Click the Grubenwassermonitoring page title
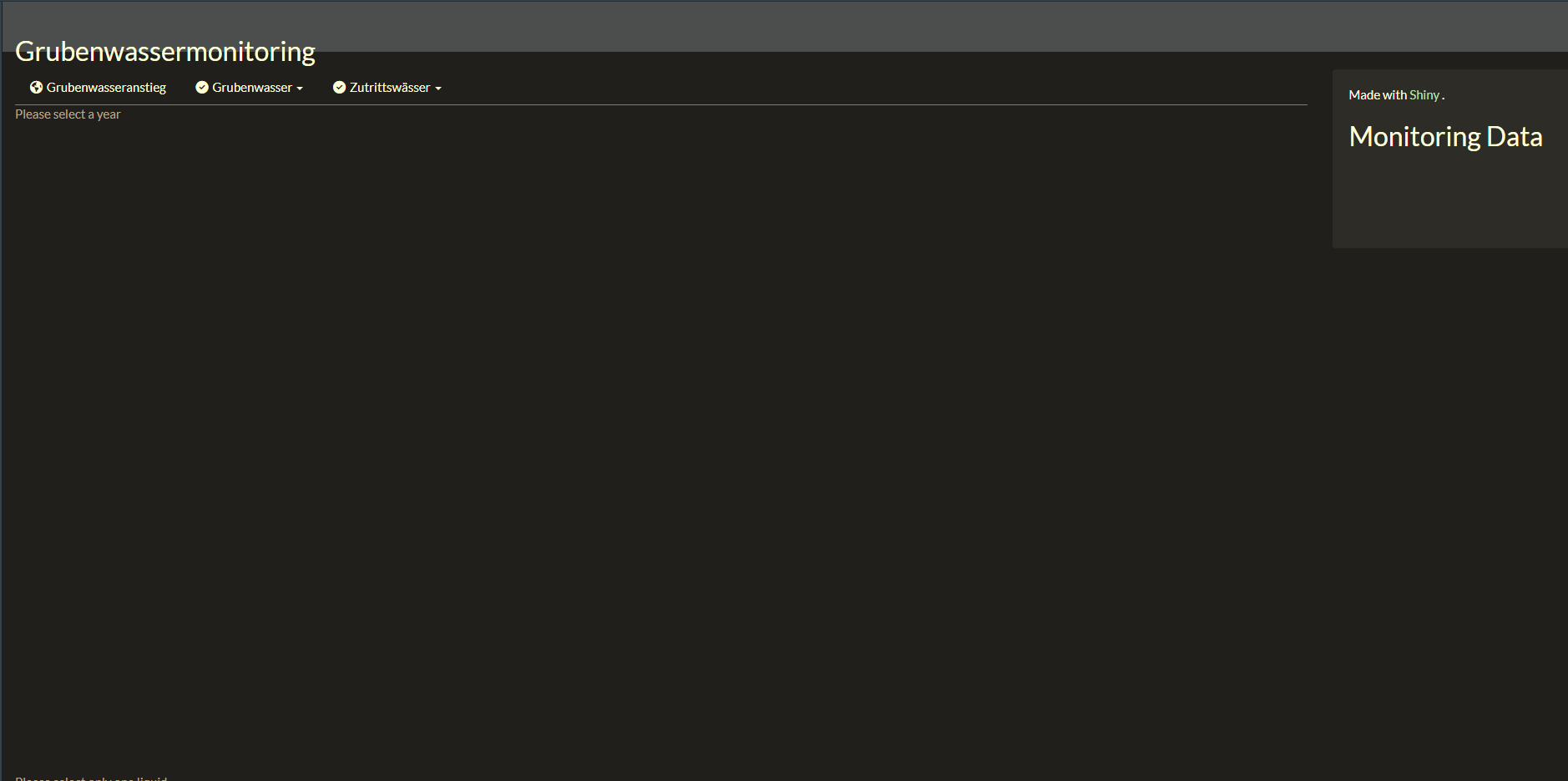Screen dimensions: 1568x781 (165, 52)
